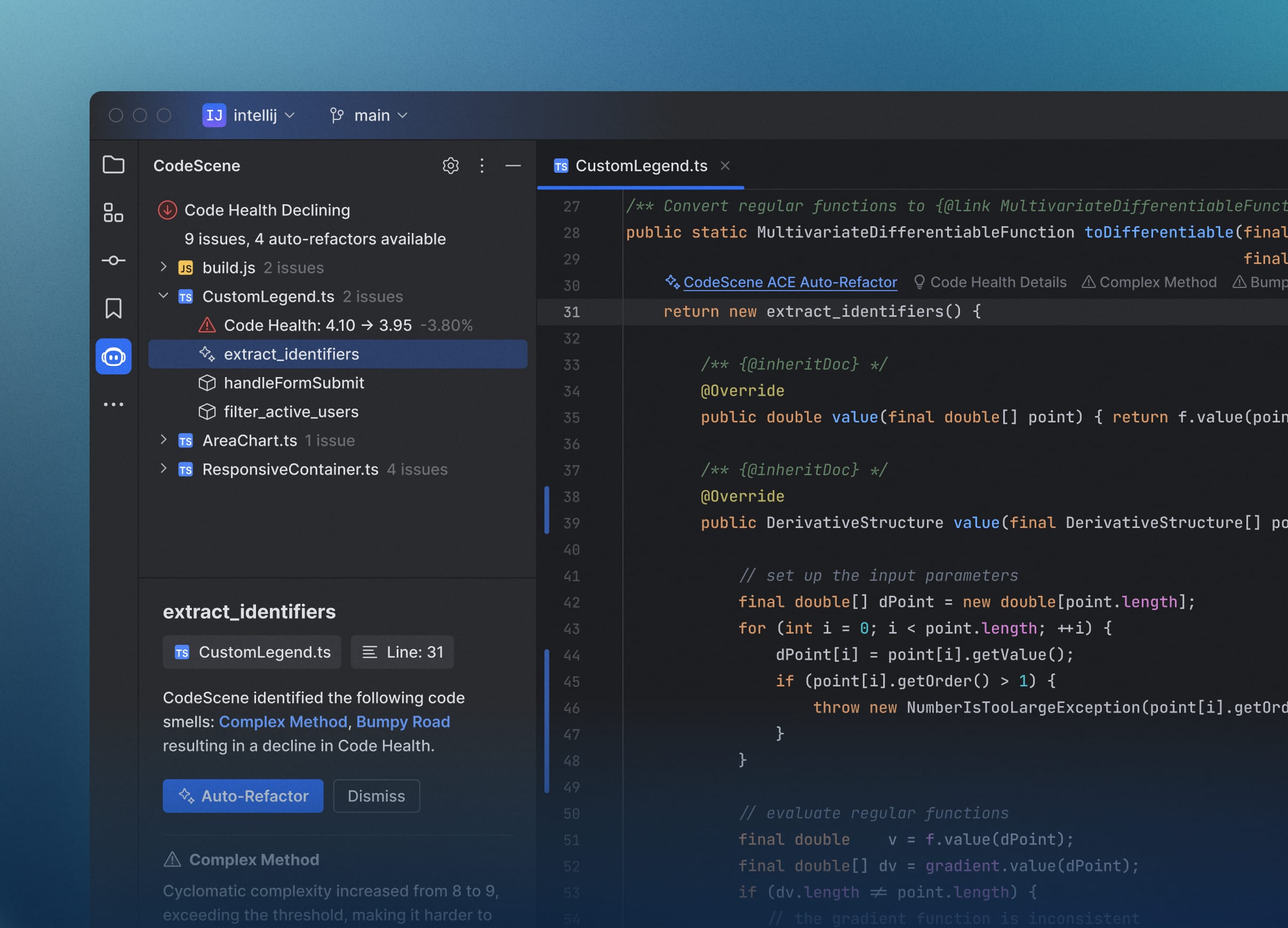1288x928 pixels.
Task: Select the Code Health 4.10 → 3.95 row
Action: (x=338, y=325)
